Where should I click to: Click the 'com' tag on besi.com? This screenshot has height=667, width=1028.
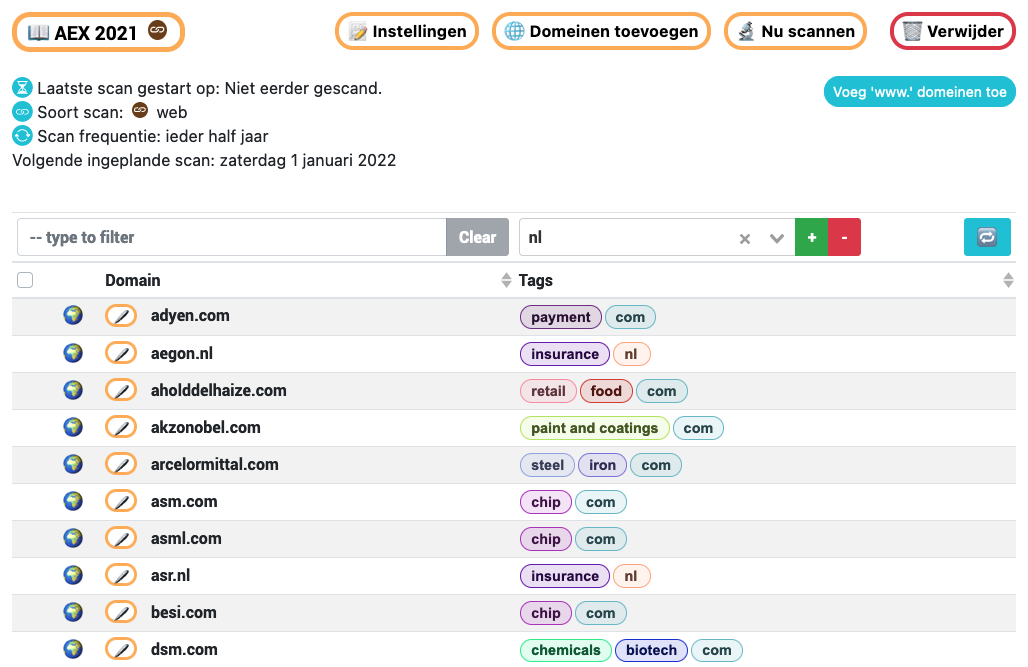point(601,613)
